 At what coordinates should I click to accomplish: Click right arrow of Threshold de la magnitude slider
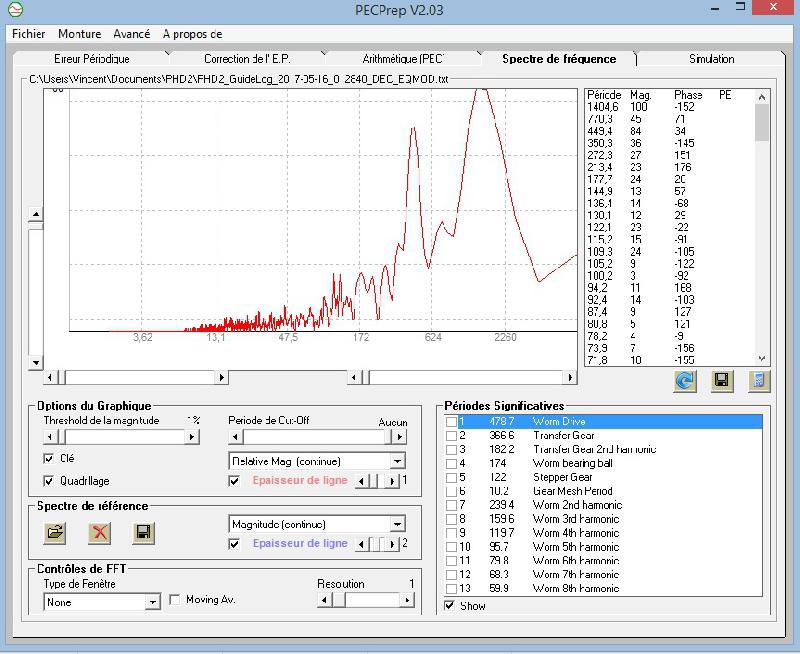(x=192, y=437)
